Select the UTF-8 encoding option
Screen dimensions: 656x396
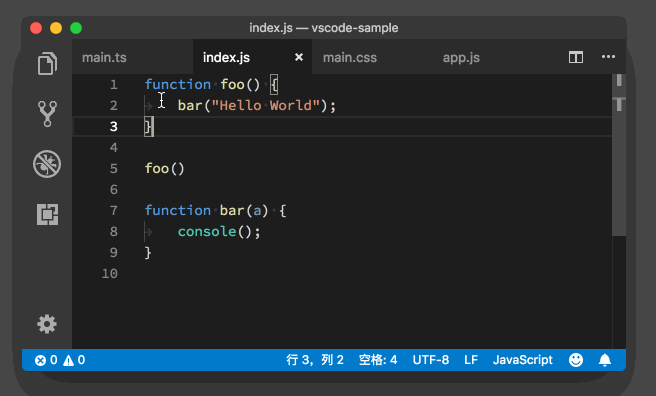coord(430,360)
